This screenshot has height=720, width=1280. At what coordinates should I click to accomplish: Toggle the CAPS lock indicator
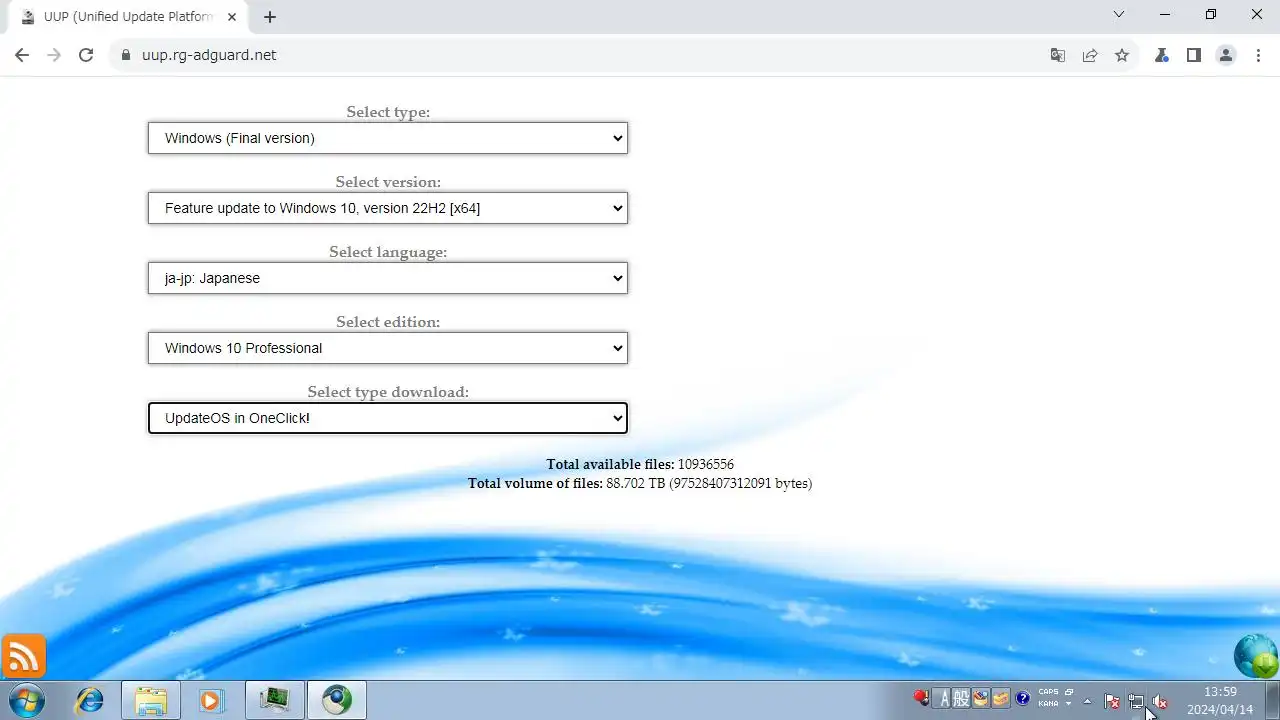pos(1049,692)
